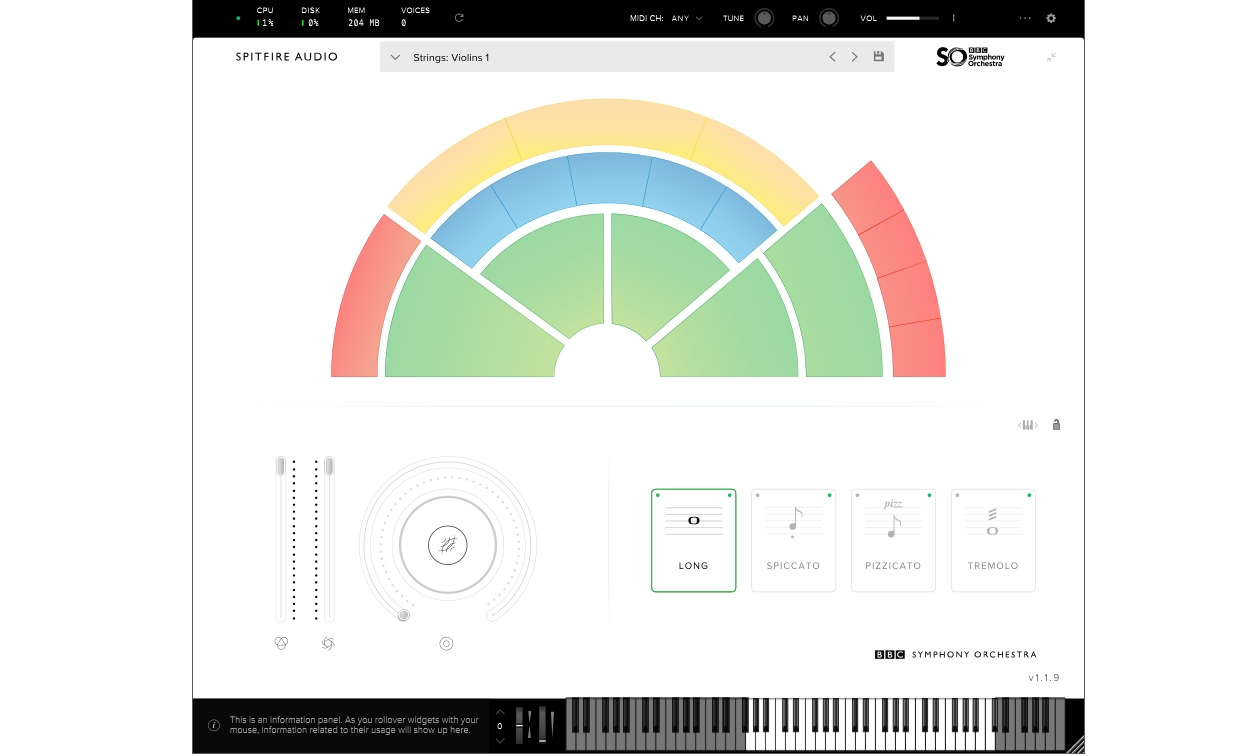The width and height of the screenshot is (1260, 756).
Task: Toggle the top-right dot on the LONG card
Action: (x=729, y=495)
